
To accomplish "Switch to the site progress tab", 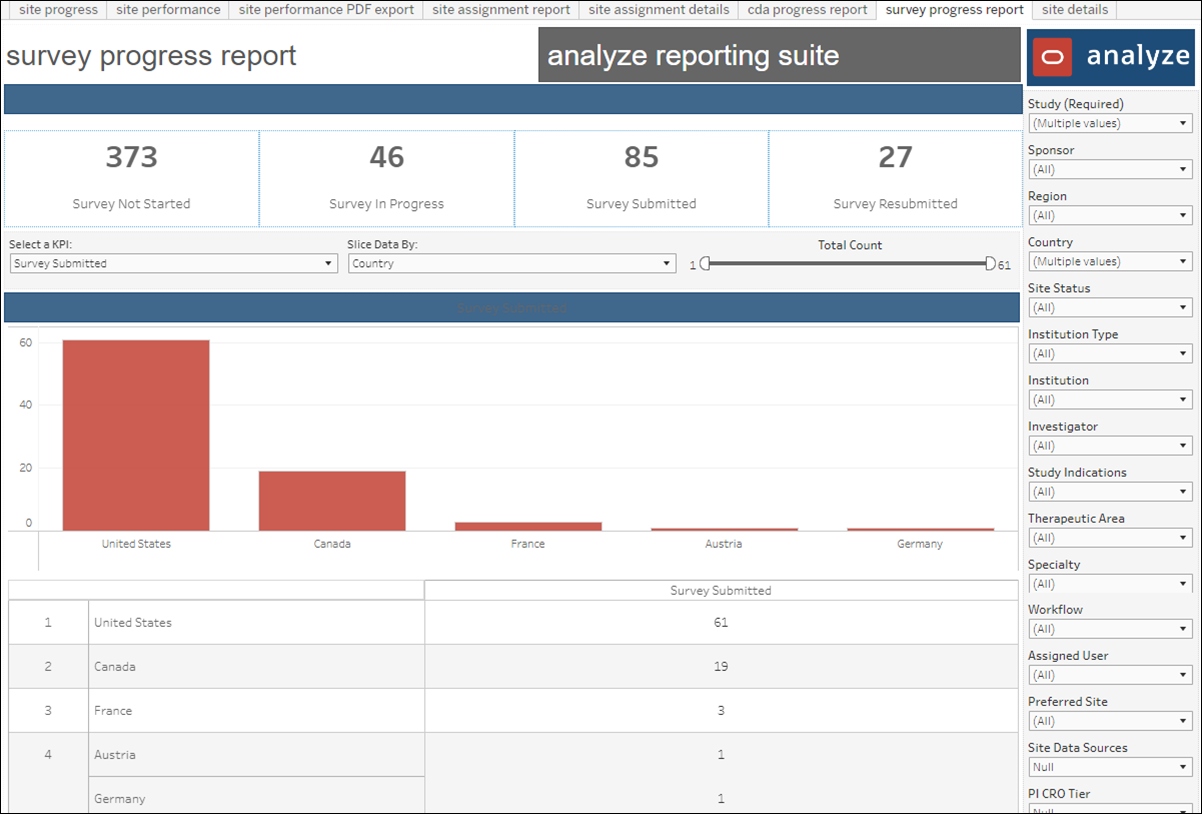I will pos(58,10).
